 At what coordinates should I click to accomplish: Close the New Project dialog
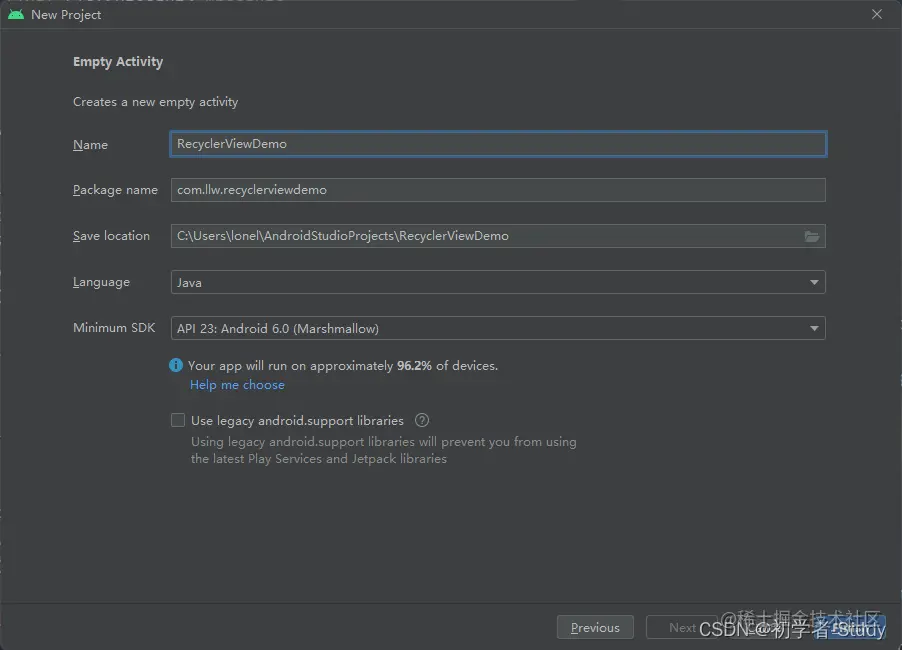pos(877,14)
